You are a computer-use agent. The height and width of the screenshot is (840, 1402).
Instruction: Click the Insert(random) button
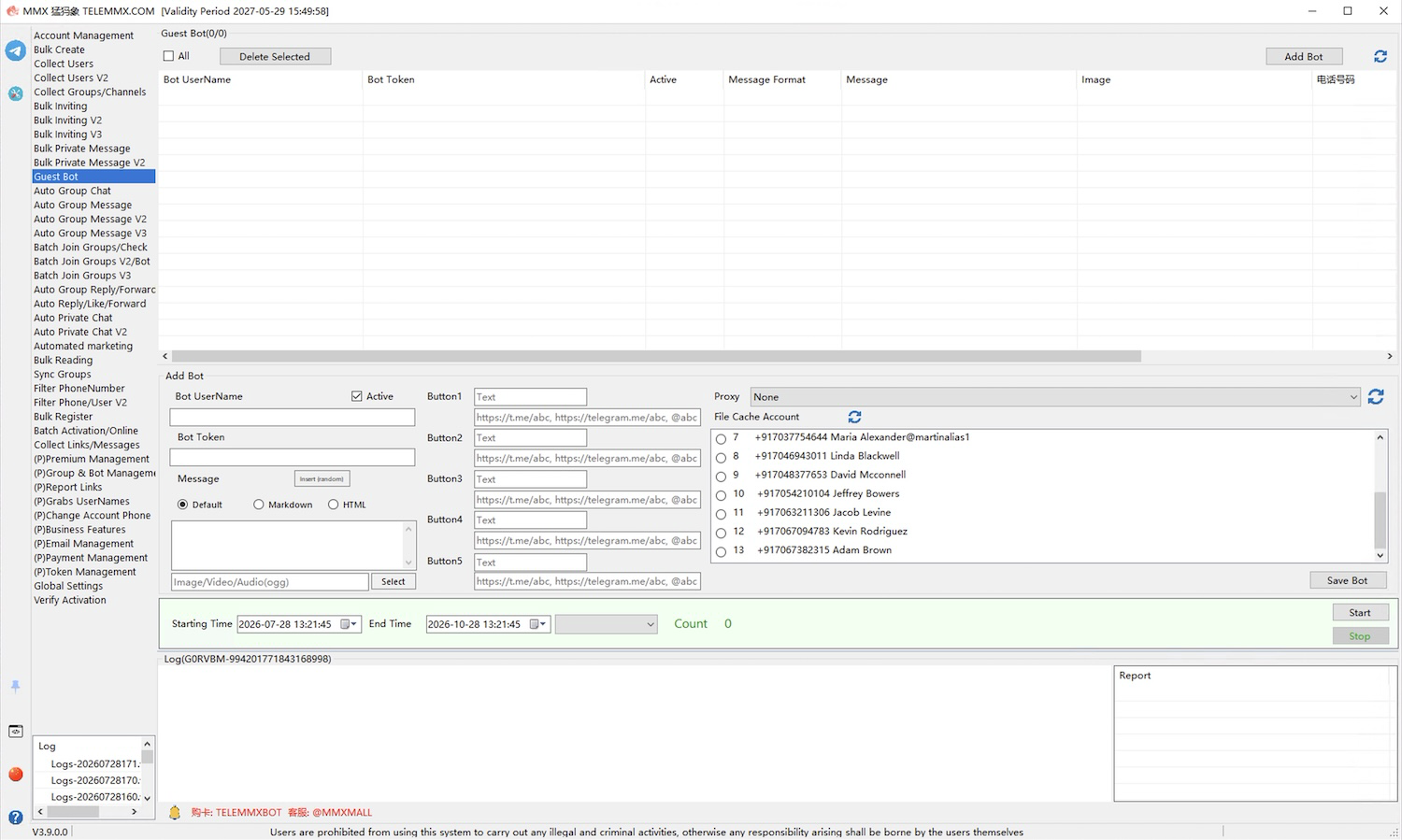(322, 478)
